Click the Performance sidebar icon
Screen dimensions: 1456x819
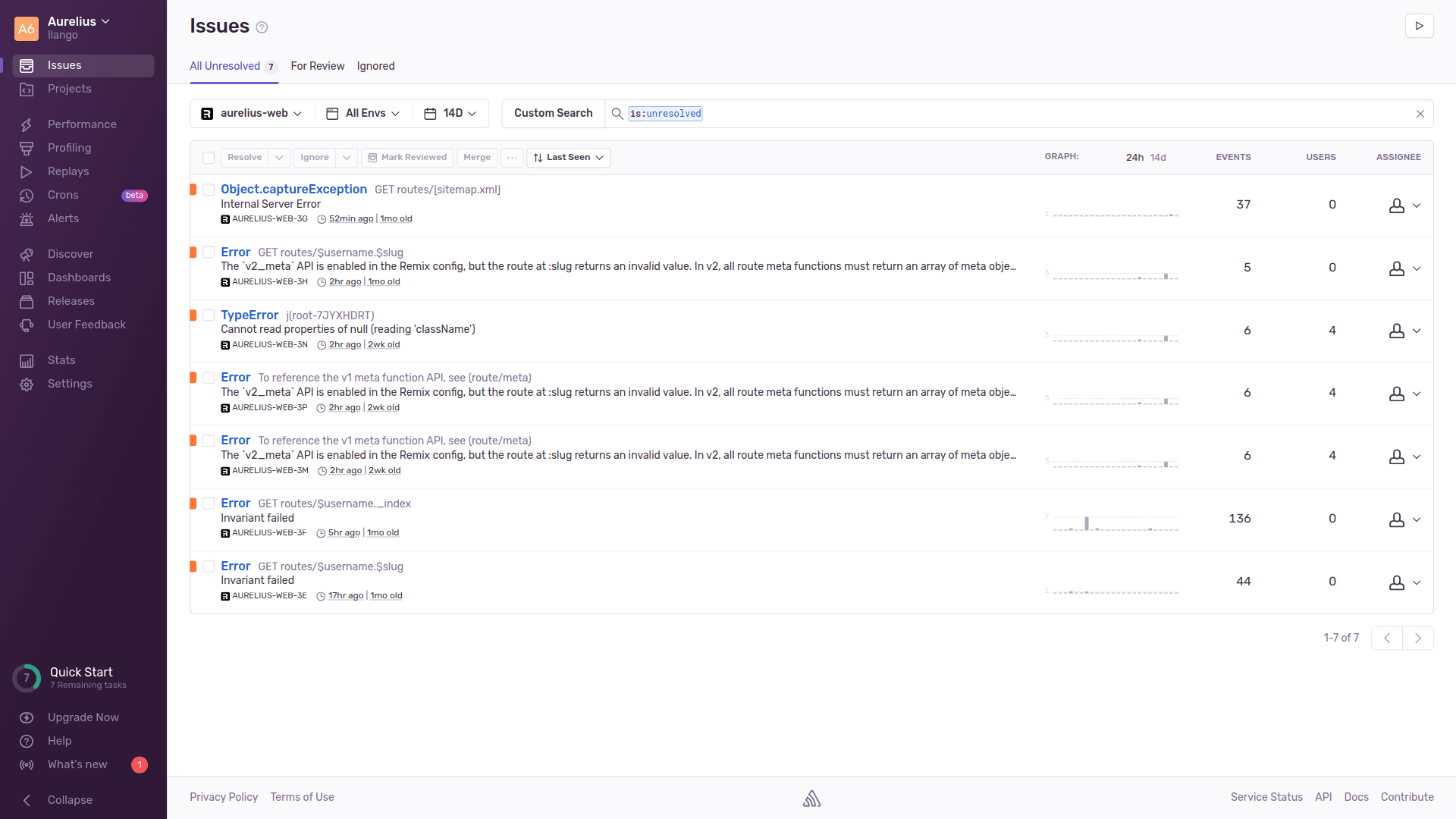pos(26,125)
